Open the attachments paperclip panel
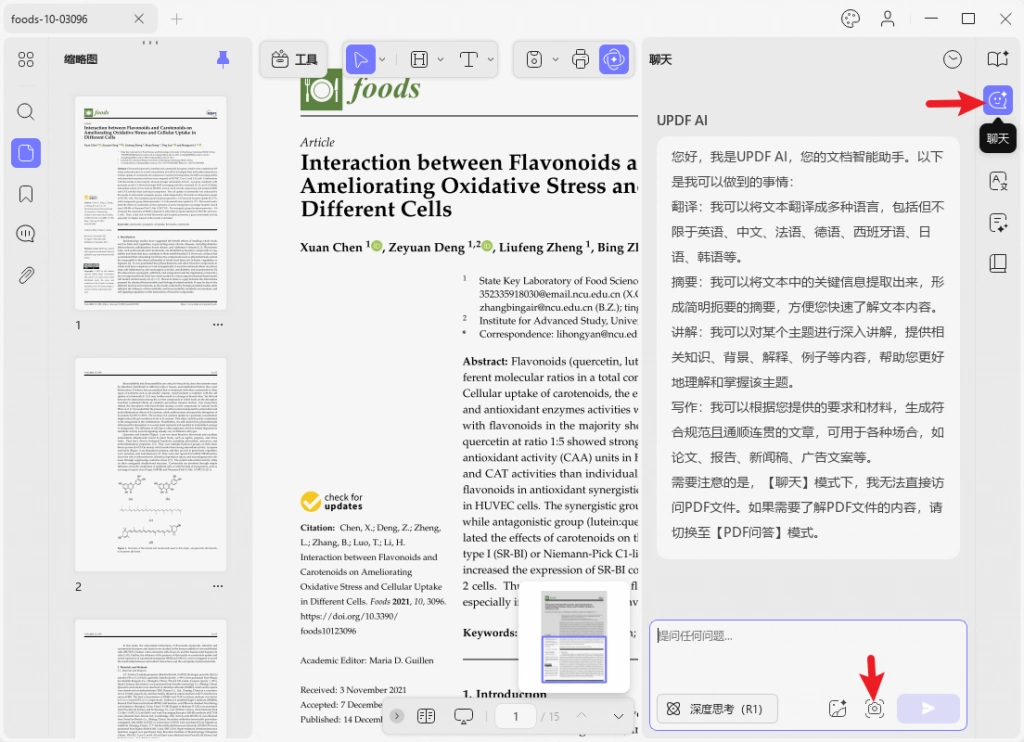 coord(25,275)
